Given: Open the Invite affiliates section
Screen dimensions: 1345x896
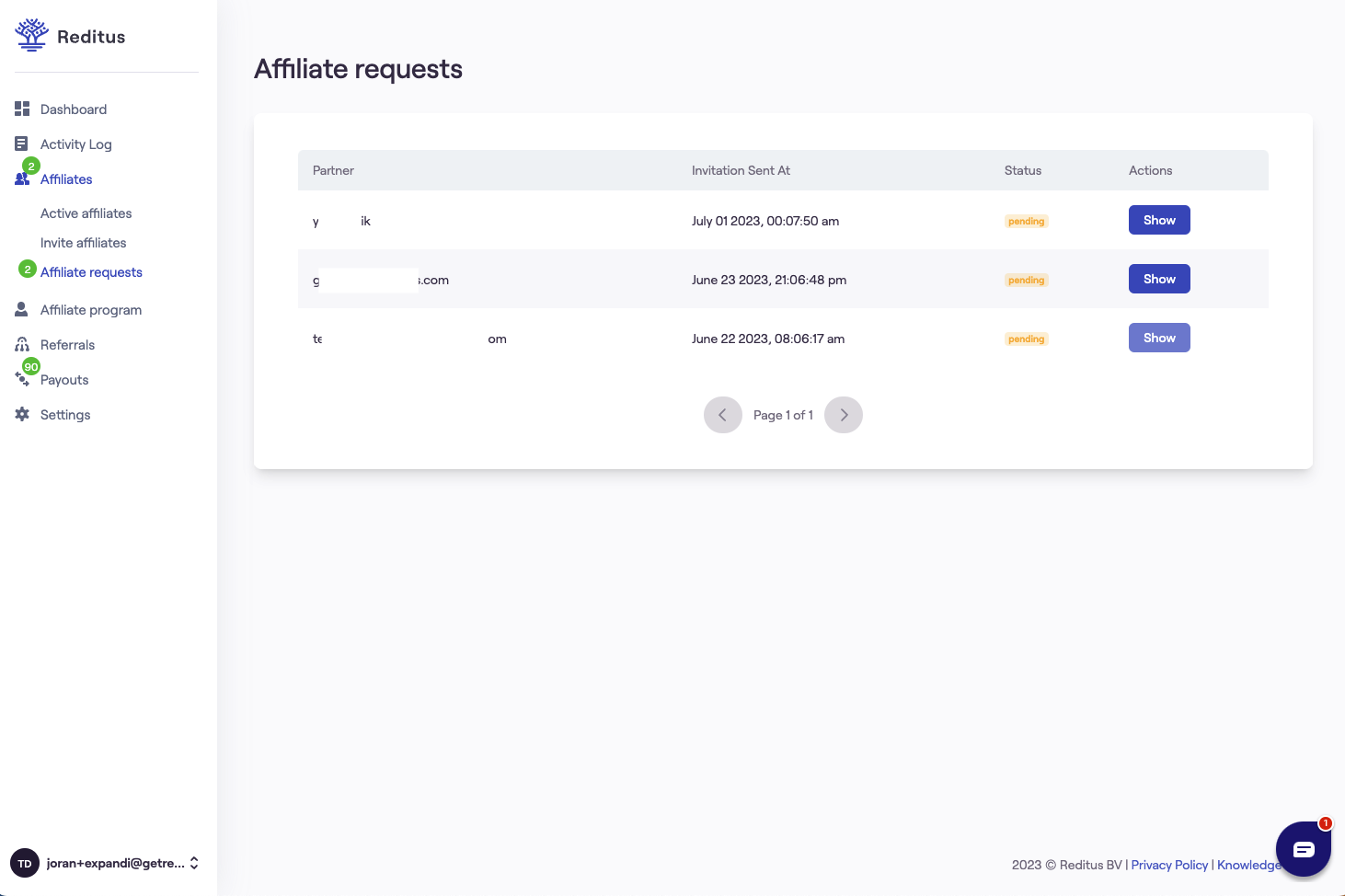Looking at the screenshot, I should (83, 242).
